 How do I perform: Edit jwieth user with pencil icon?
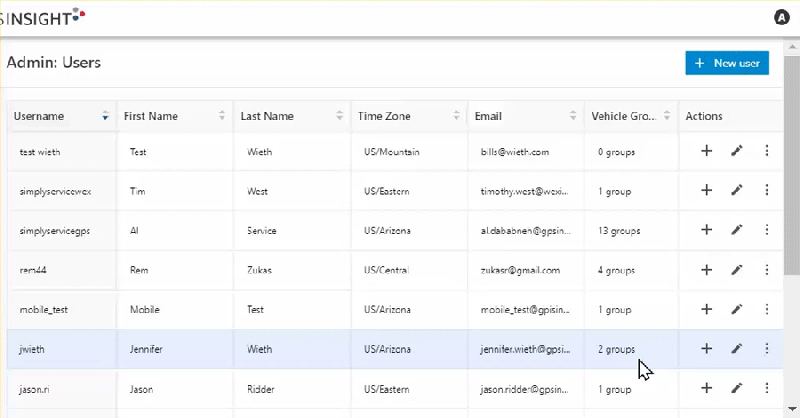point(737,349)
